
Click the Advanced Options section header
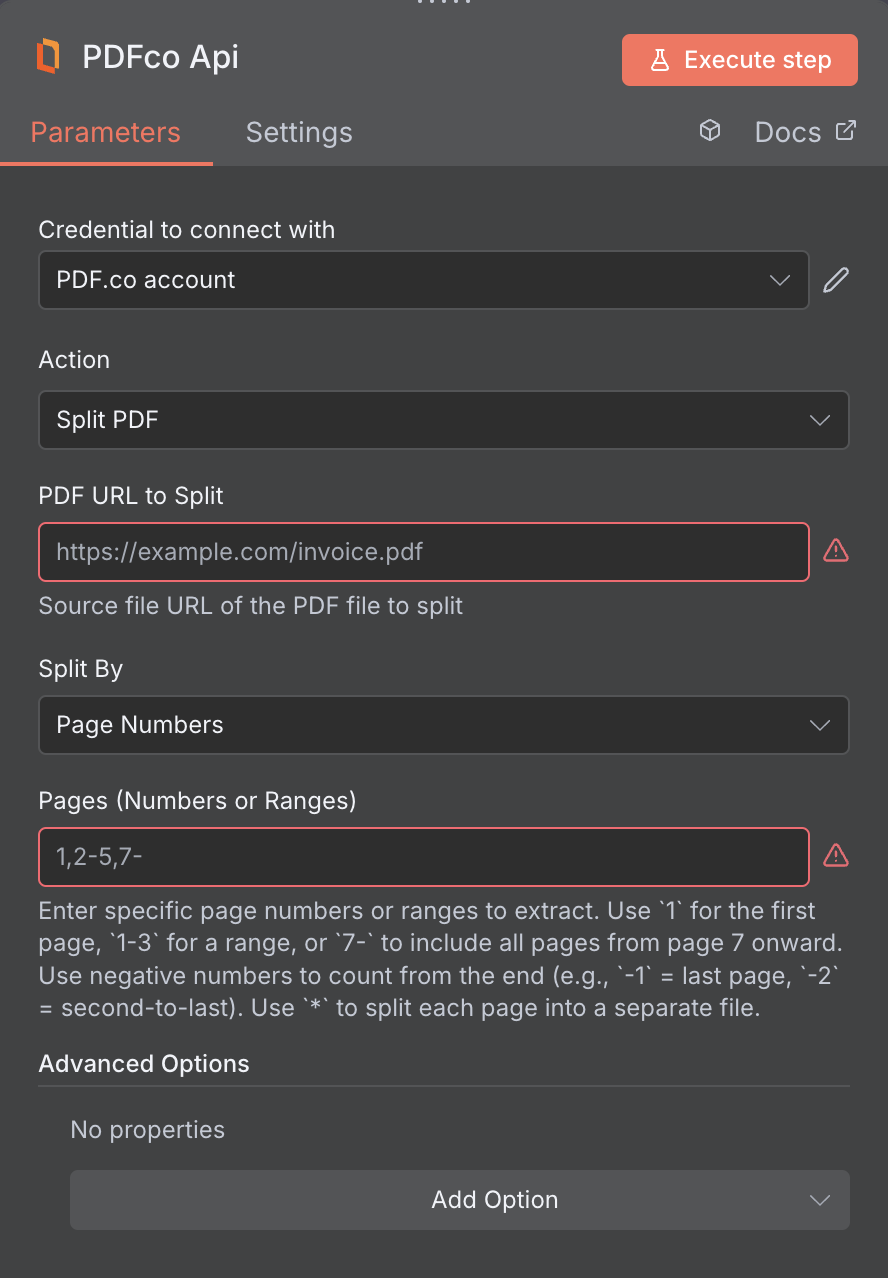point(143,1063)
